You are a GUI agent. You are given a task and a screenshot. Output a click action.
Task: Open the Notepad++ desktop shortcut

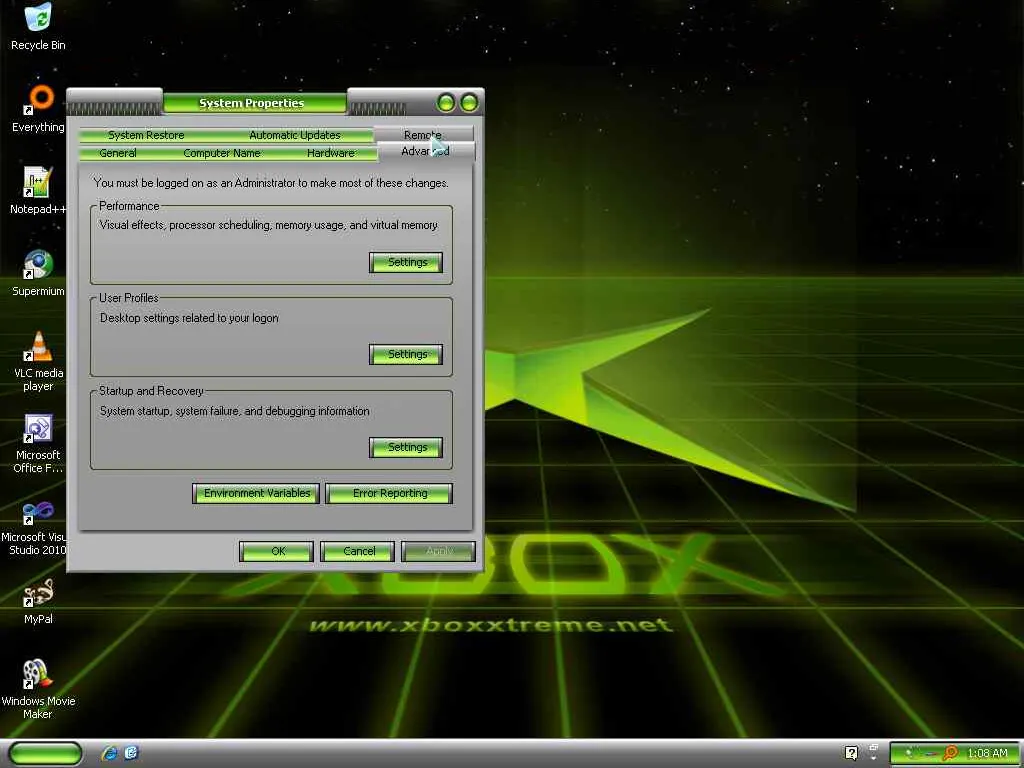click(38, 190)
